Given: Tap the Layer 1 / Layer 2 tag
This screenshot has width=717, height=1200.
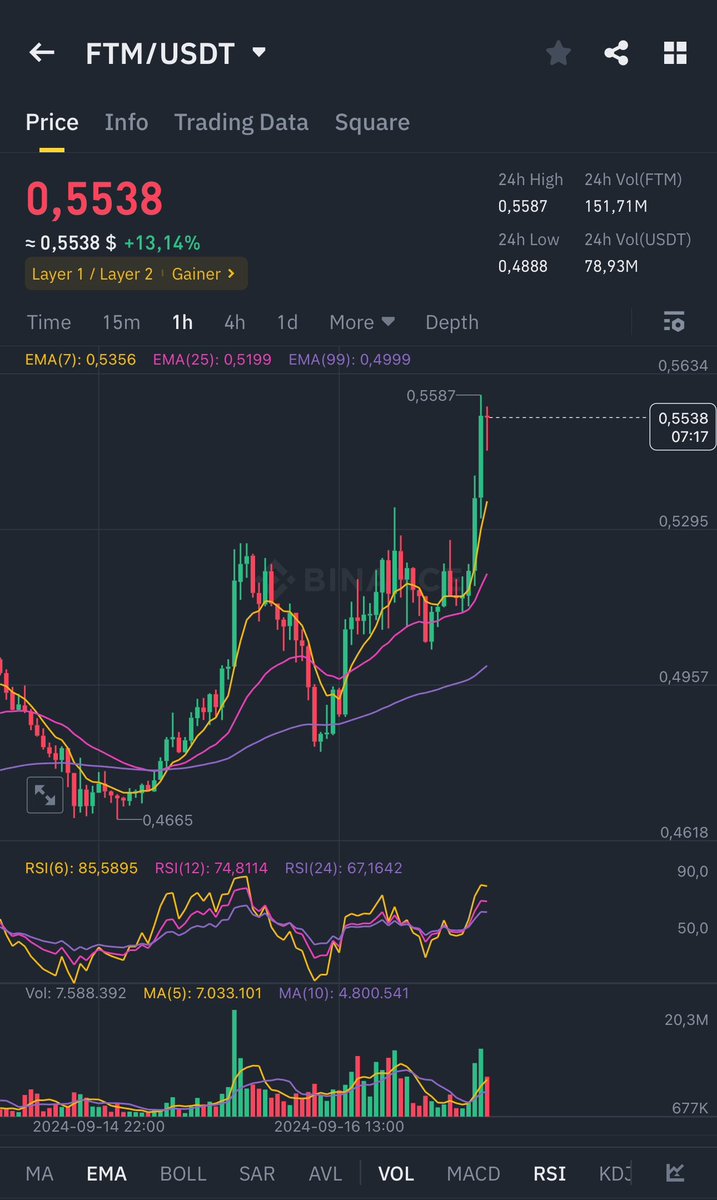Looking at the screenshot, I should 92,273.
